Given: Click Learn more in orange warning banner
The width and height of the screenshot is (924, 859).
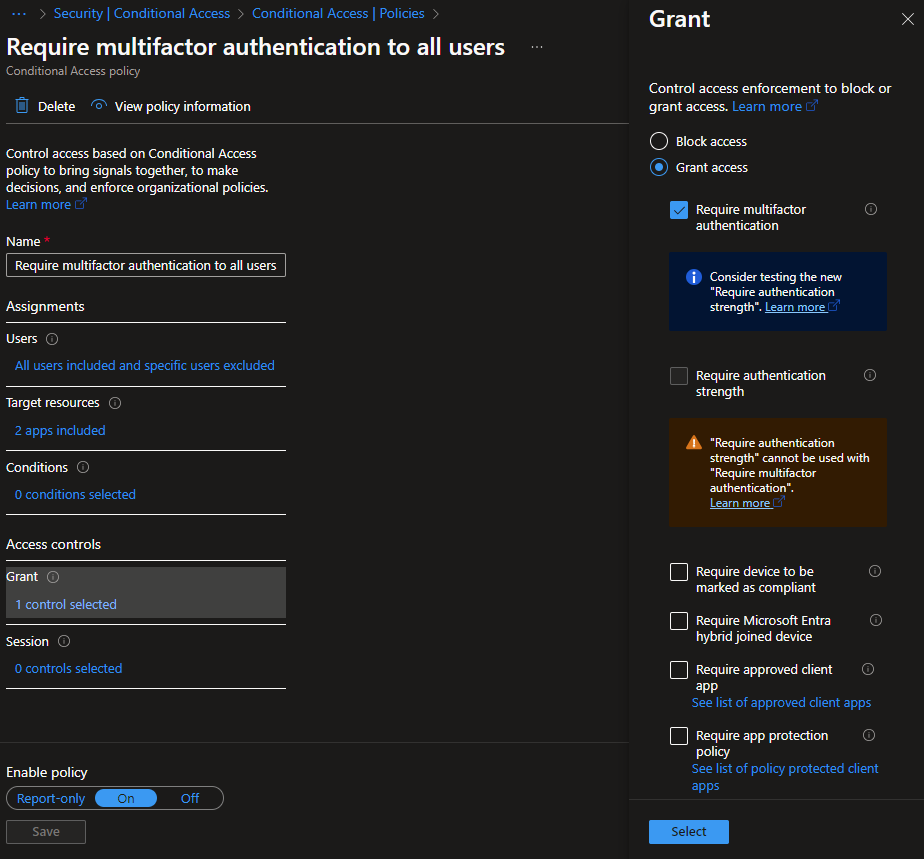Looking at the screenshot, I should click(747, 503).
